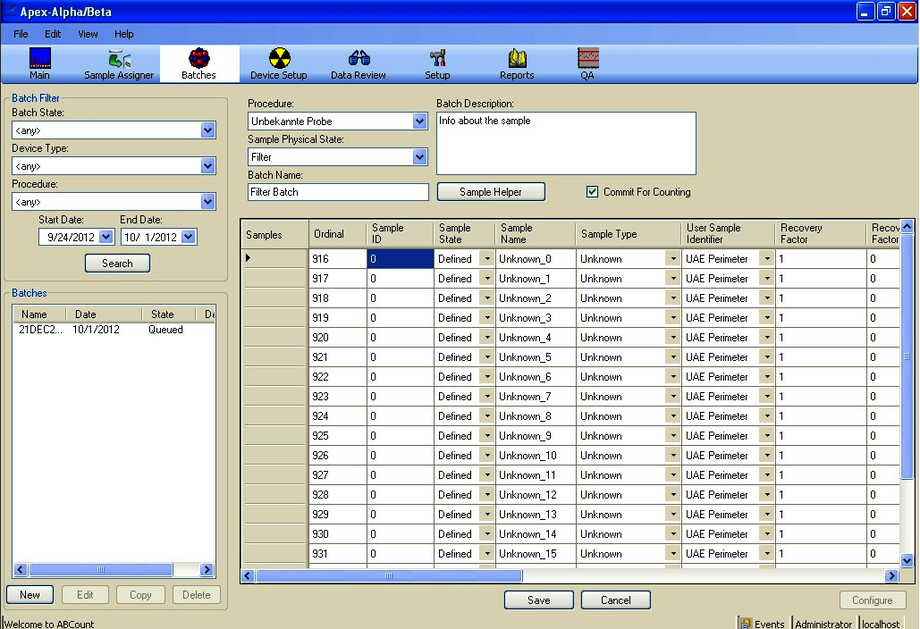Image resolution: width=920 pixels, height=629 pixels.
Task: Toggle the Commit For Counting checkbox
Action: (592, 192)
